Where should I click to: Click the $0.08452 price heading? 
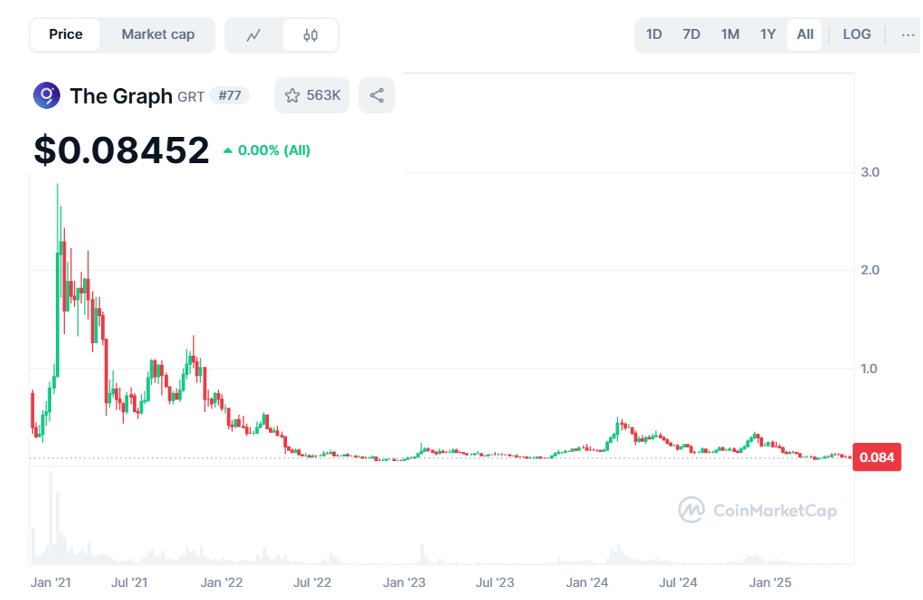[x=121, y=150]
